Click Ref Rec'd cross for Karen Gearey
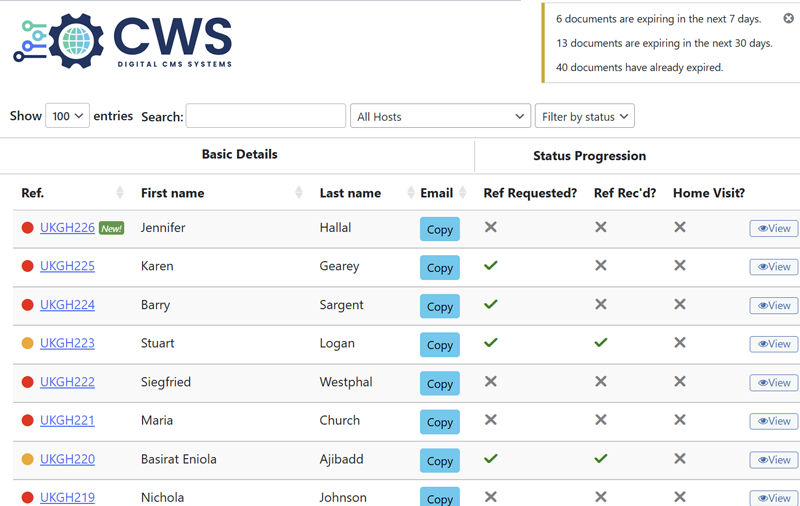This screenshot has width=800, height=506. click(x=601, y=265)
